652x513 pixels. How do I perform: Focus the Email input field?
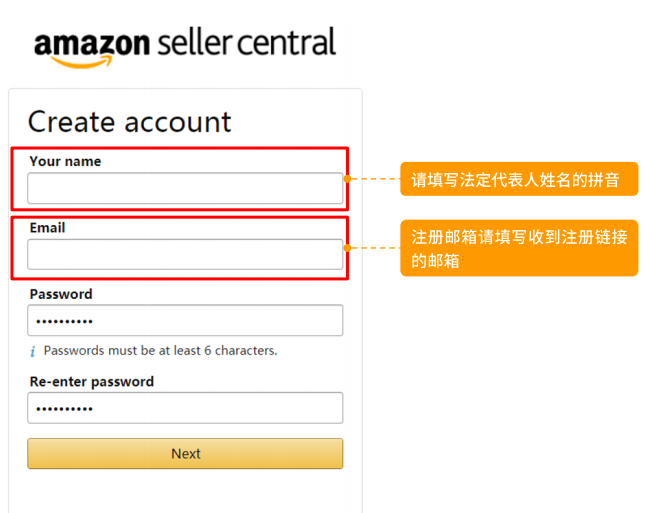tap(185, 254)
